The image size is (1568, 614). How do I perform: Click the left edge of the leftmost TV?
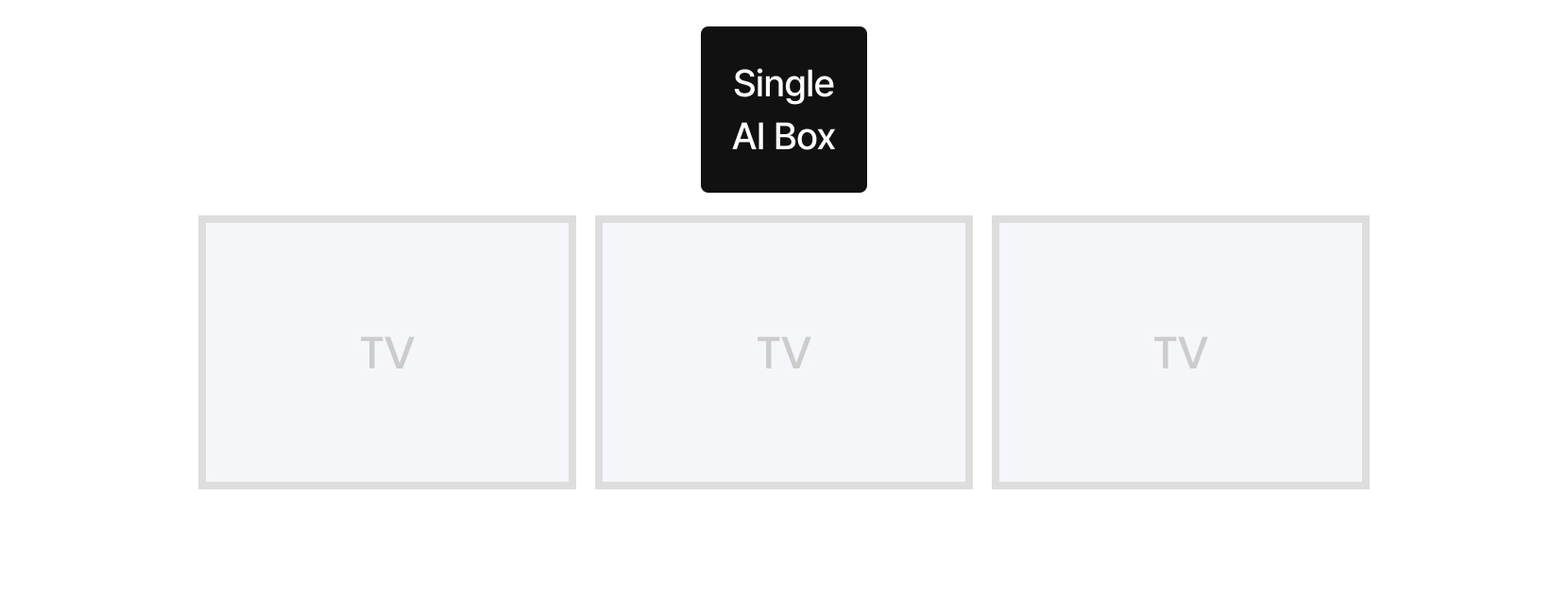[202, 352]
